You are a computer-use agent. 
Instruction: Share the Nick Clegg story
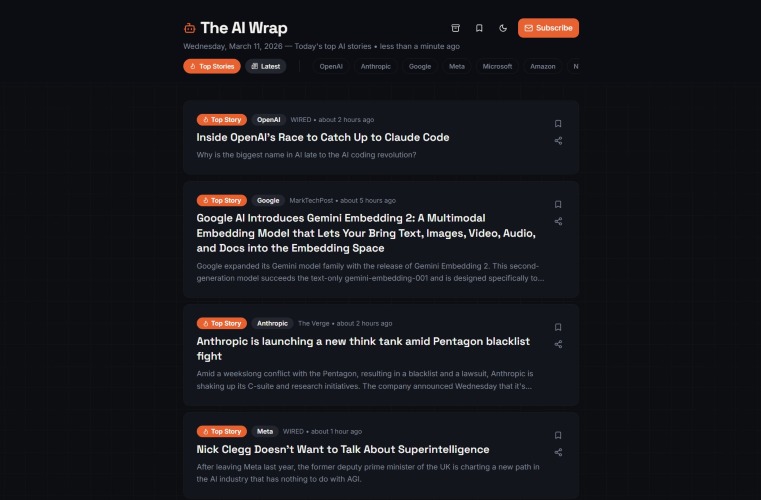(x=558, y=452)
